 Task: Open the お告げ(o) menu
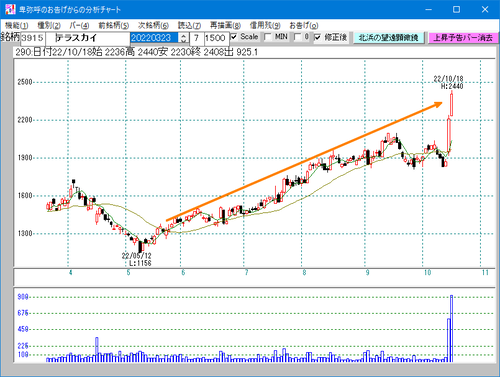304,25
